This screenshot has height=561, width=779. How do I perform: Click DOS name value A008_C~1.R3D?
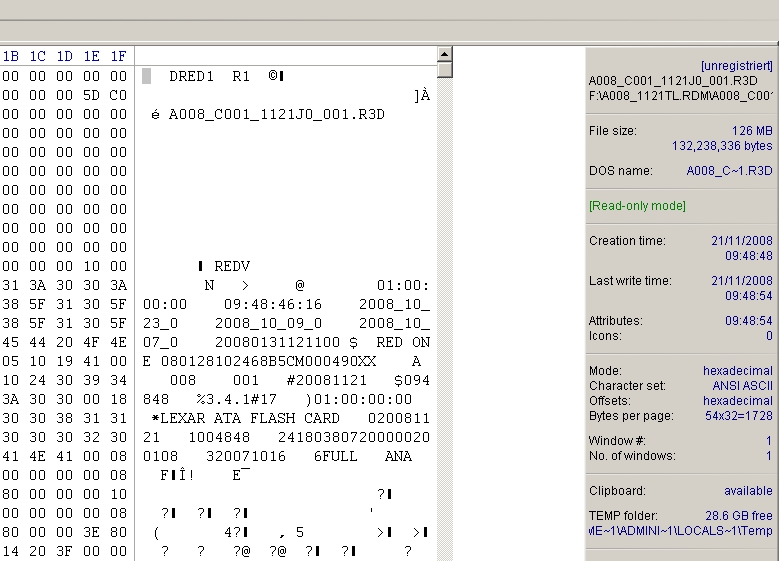click(x=729, y=171)
